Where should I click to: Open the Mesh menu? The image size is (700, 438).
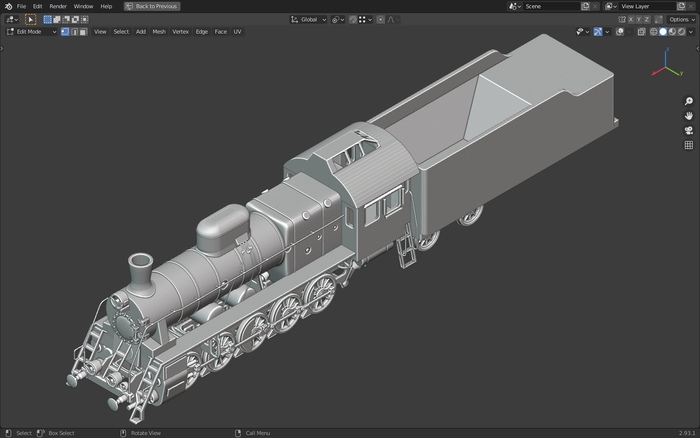click(159, 32)
